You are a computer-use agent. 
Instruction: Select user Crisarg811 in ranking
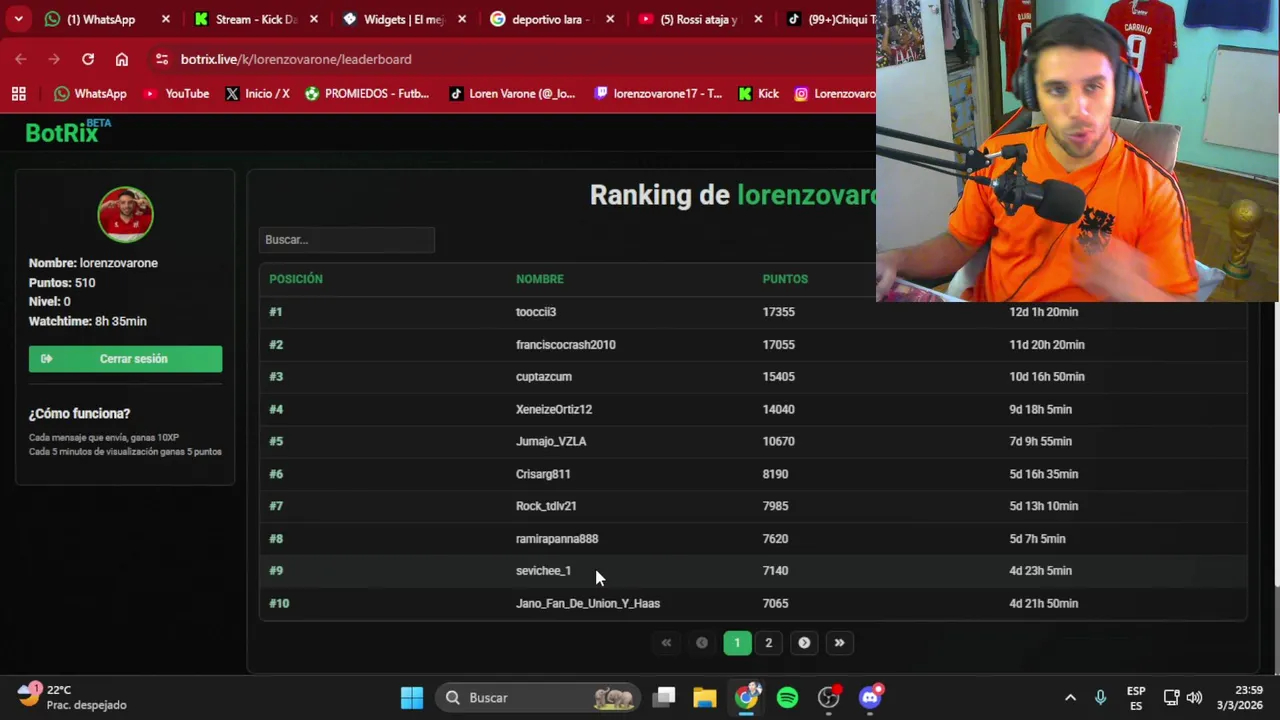pyautogui.click(x=543, y=474)
